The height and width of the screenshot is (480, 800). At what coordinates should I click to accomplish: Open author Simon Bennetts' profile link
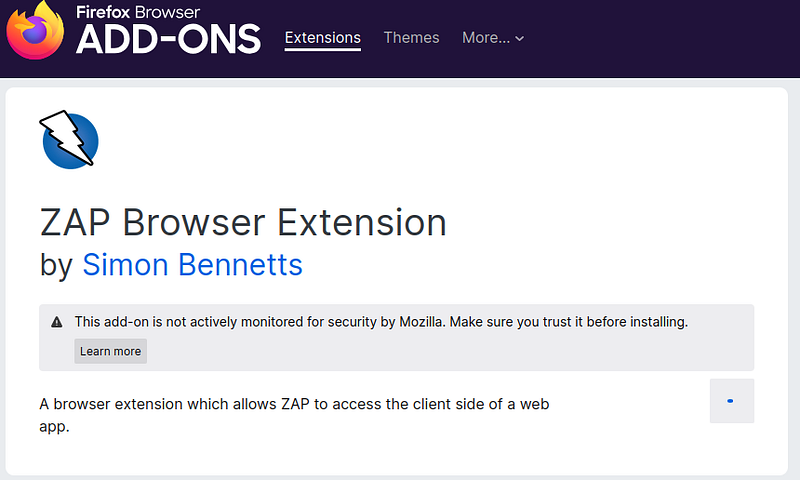(x=192, y=264)
